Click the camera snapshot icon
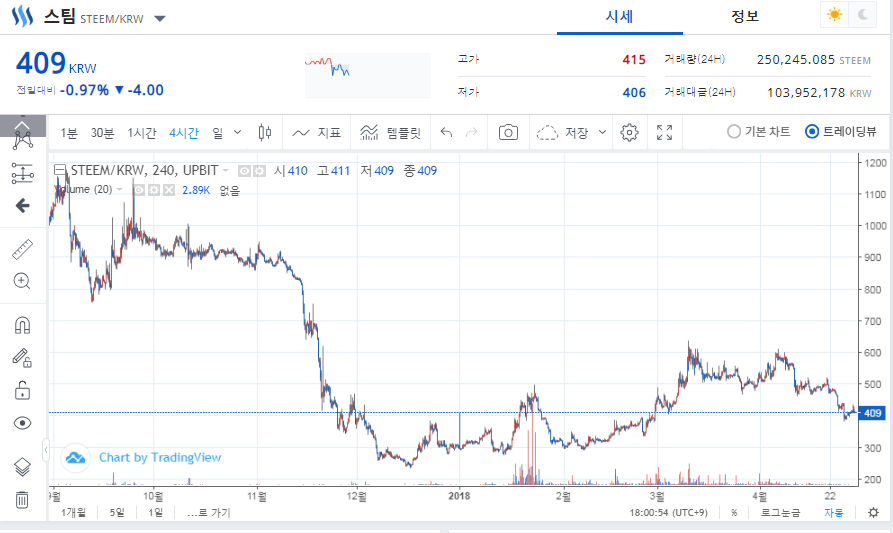893x533 pixels. pyautogui.click(x=508, y=132)
